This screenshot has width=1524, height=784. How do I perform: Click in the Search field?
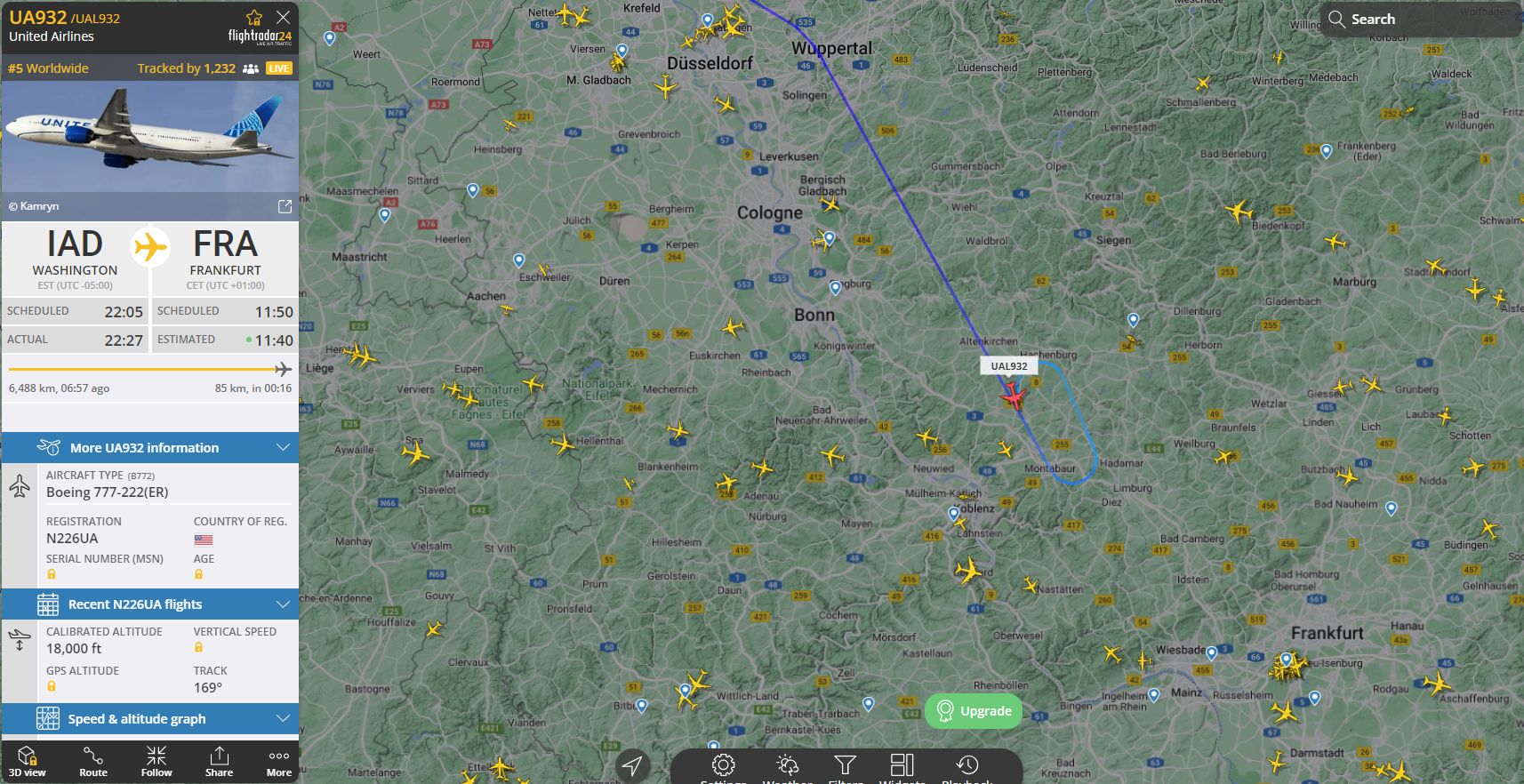(x=1421, y=19)
